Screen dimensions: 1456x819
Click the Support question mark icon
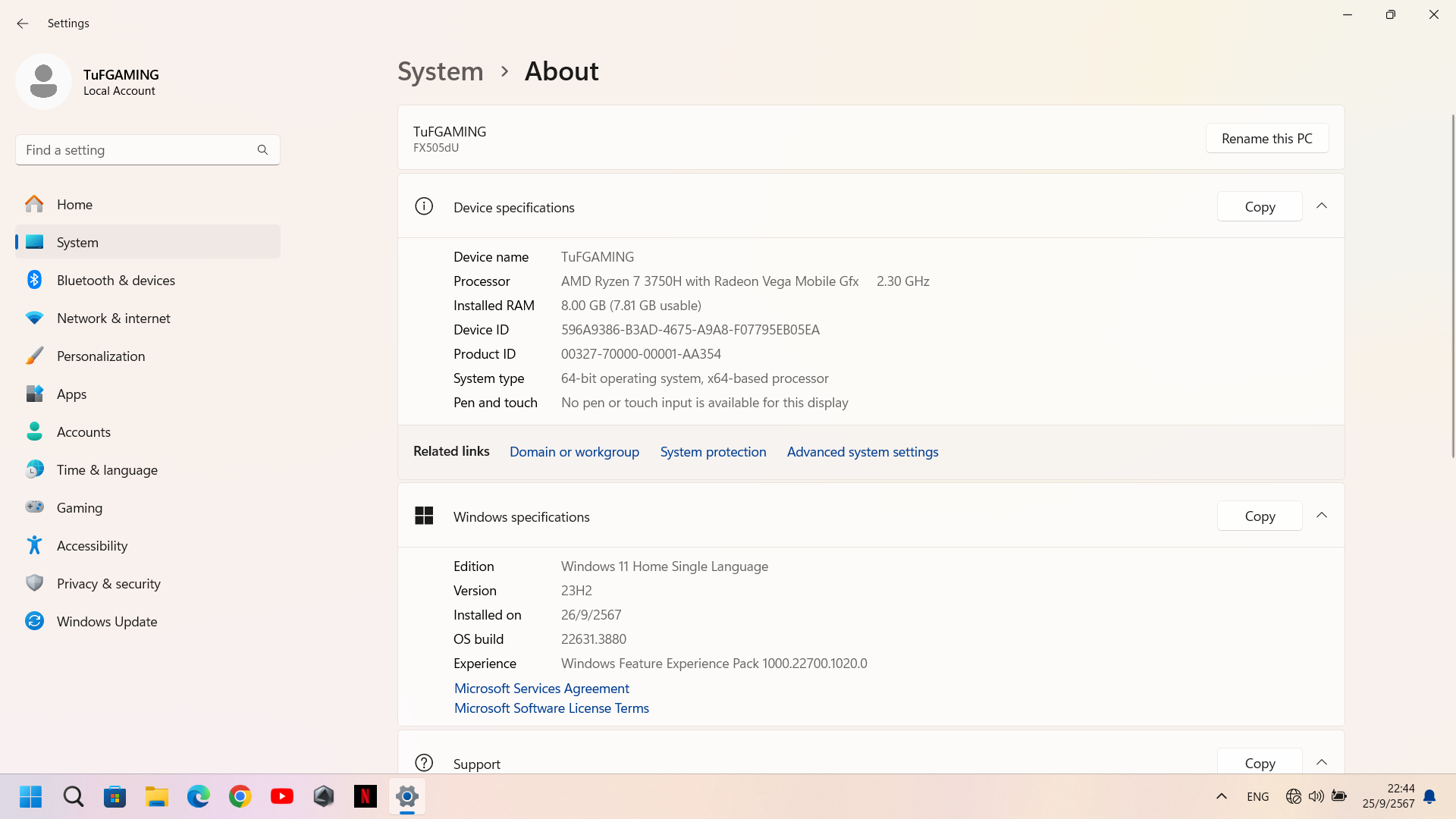point(424,763)
